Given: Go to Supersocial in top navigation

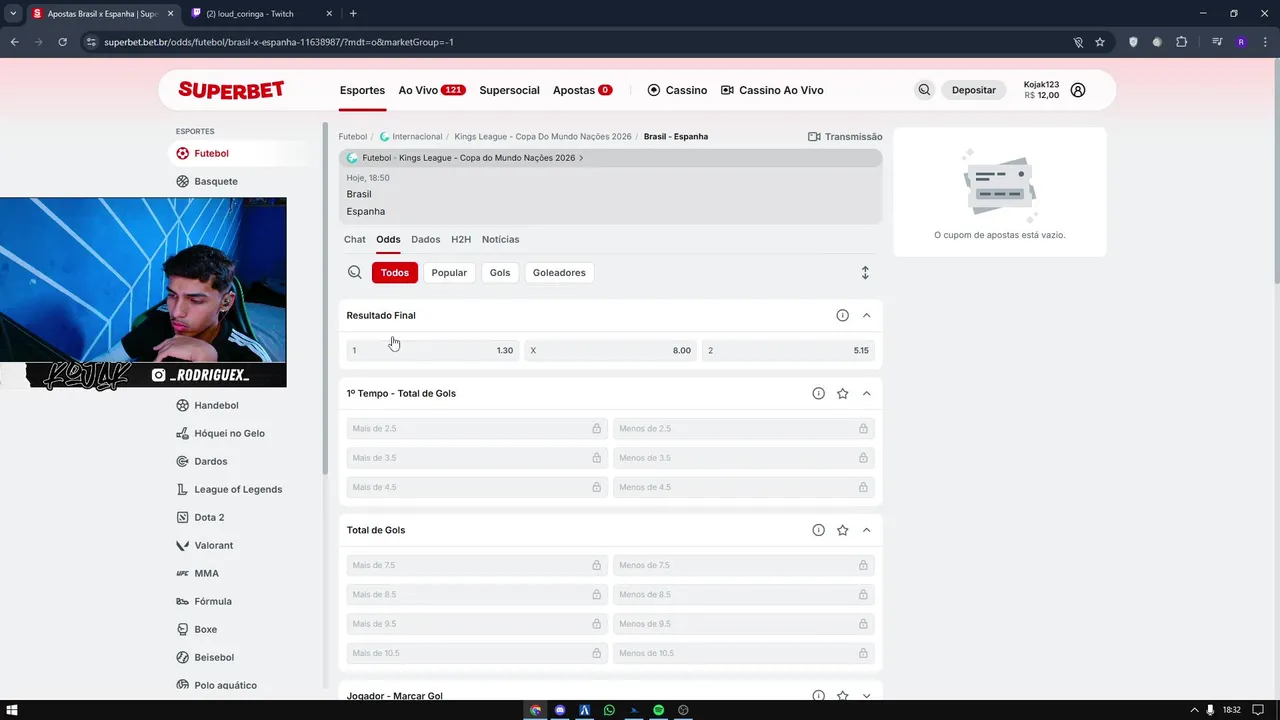Looking at the screenshot, I should pos(509,90).
